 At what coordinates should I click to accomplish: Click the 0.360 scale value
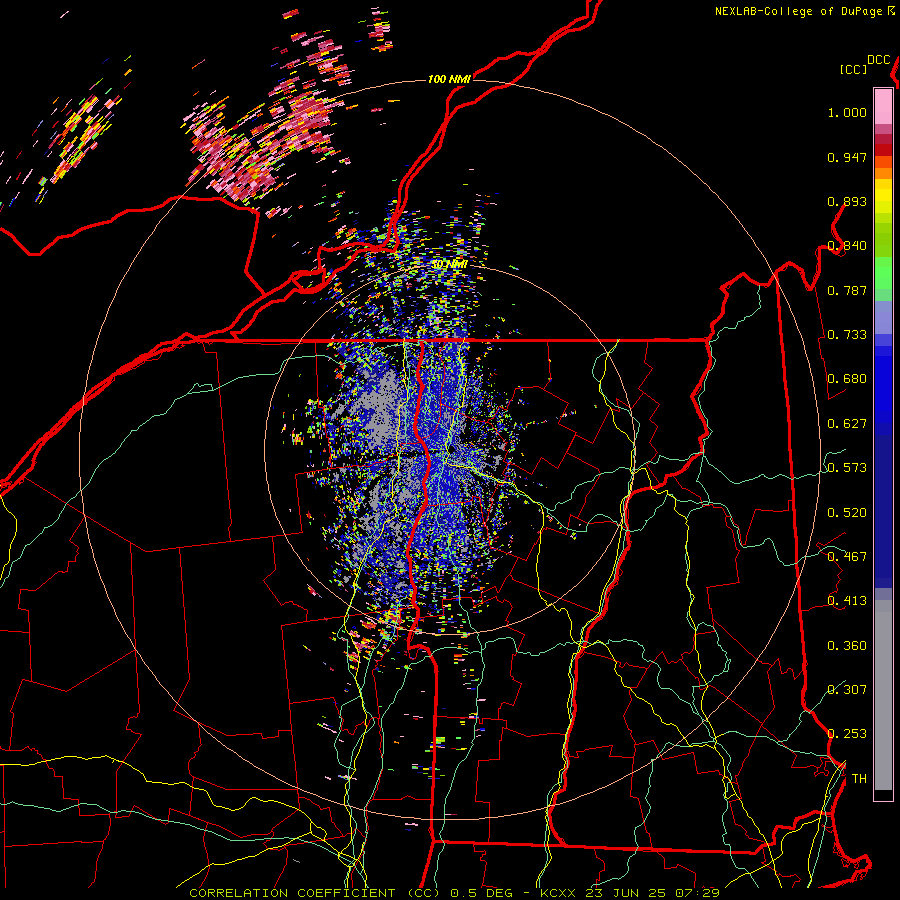click(x=847, y=646)
